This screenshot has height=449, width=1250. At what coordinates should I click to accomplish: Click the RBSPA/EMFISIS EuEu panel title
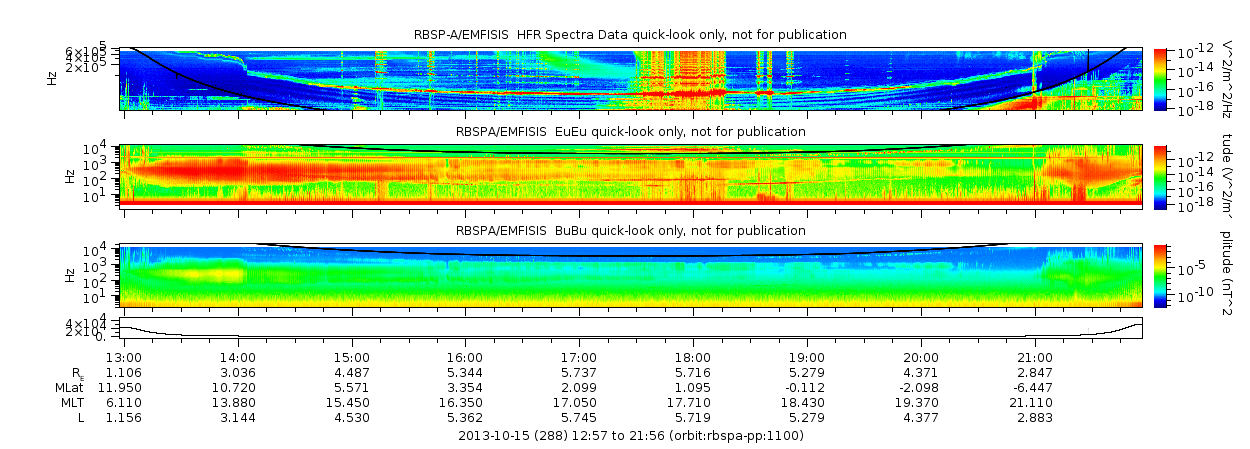[630, 131]
